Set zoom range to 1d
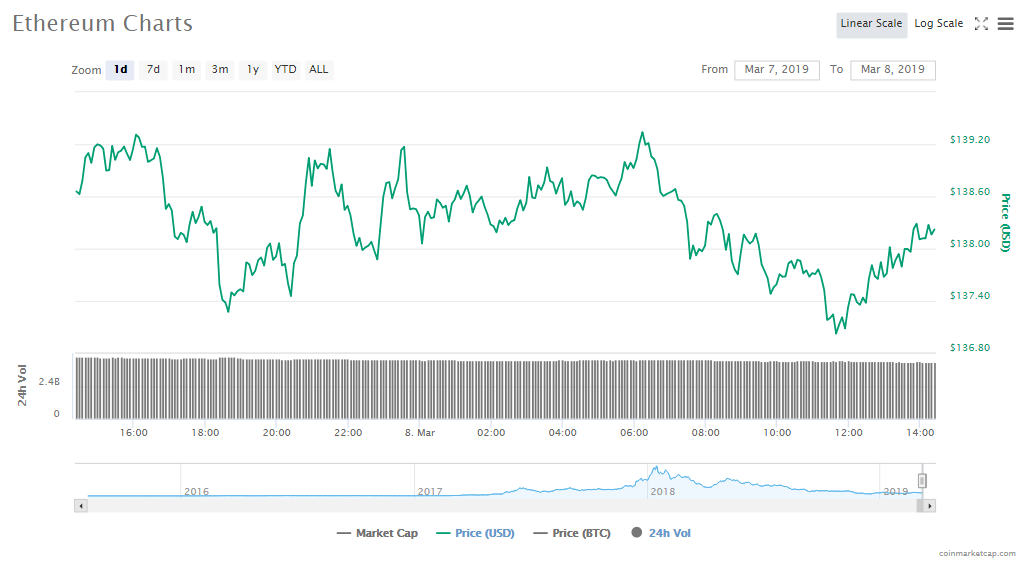1031x569 pixels. pos(120,70)
